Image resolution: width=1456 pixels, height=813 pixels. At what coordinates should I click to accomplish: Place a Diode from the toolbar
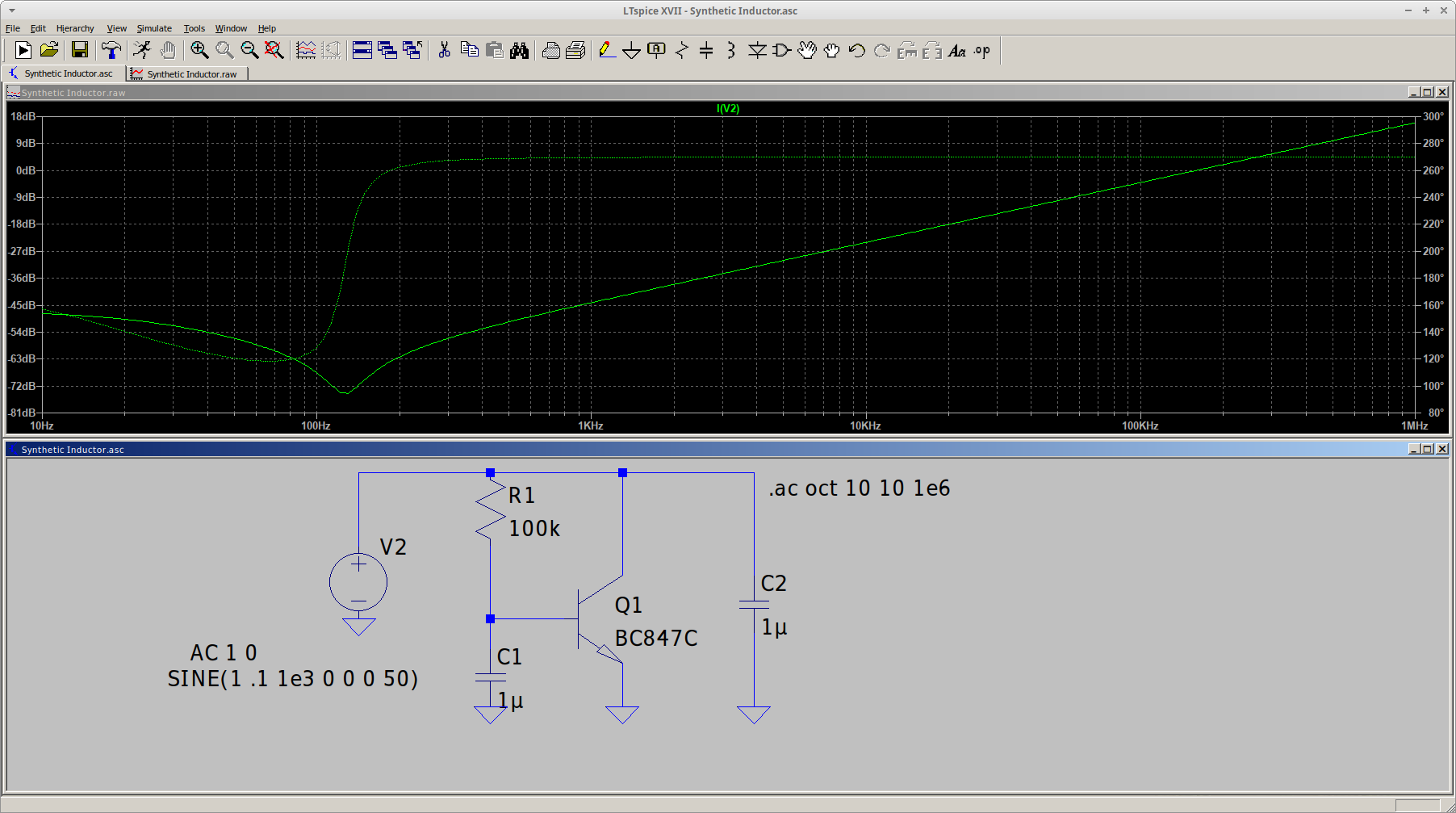coord(757,50)
